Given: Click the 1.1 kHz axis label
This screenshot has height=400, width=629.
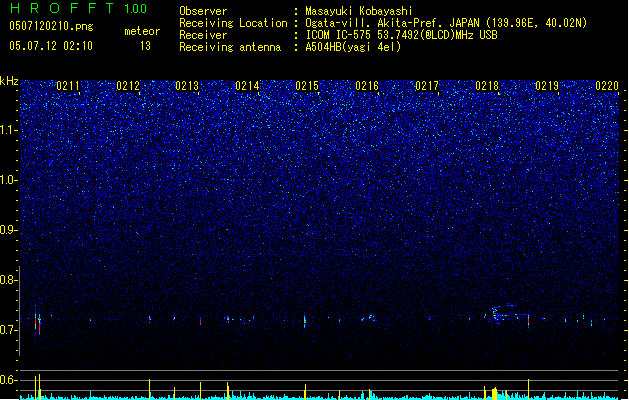Looking at the screenshot, I should click(8, 130).
